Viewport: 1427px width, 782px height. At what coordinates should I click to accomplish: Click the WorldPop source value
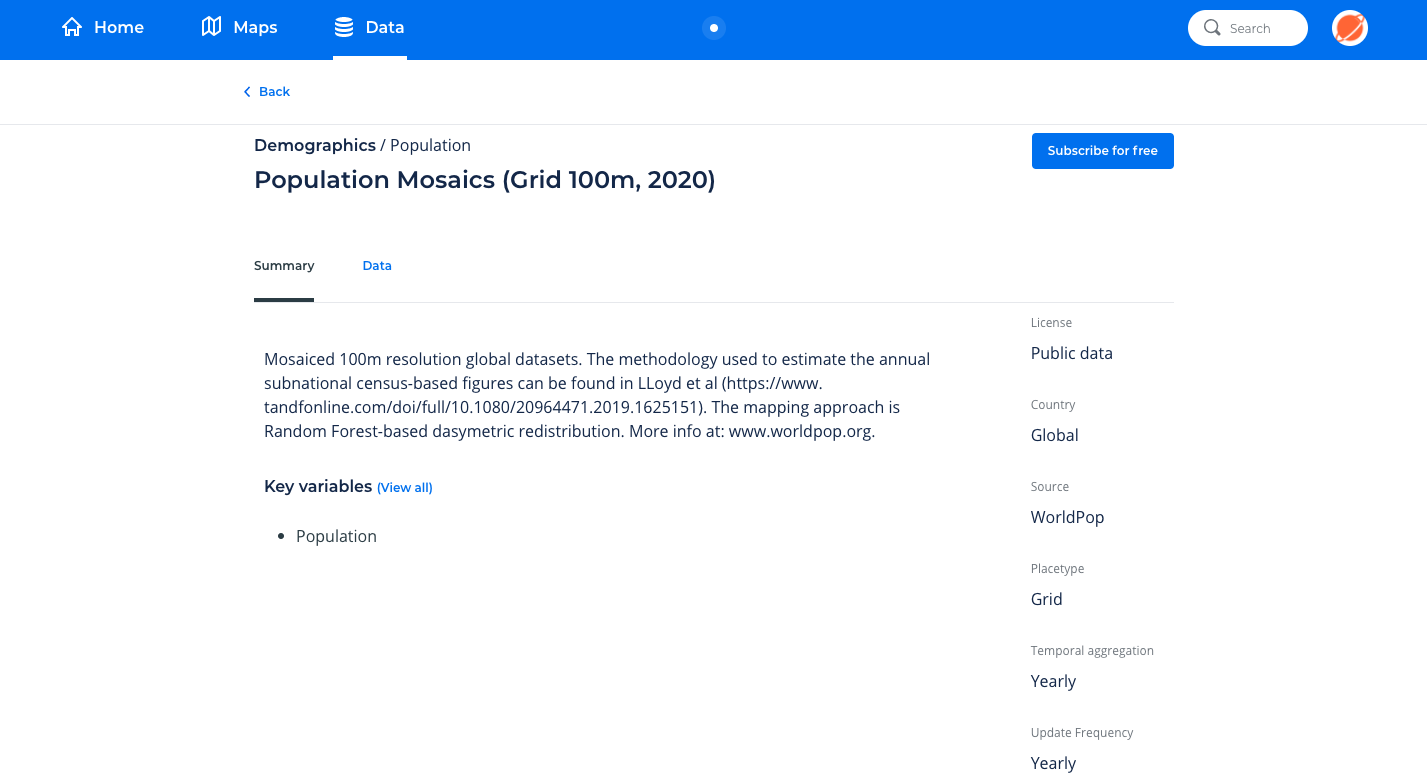click(x=1068, y=518)
